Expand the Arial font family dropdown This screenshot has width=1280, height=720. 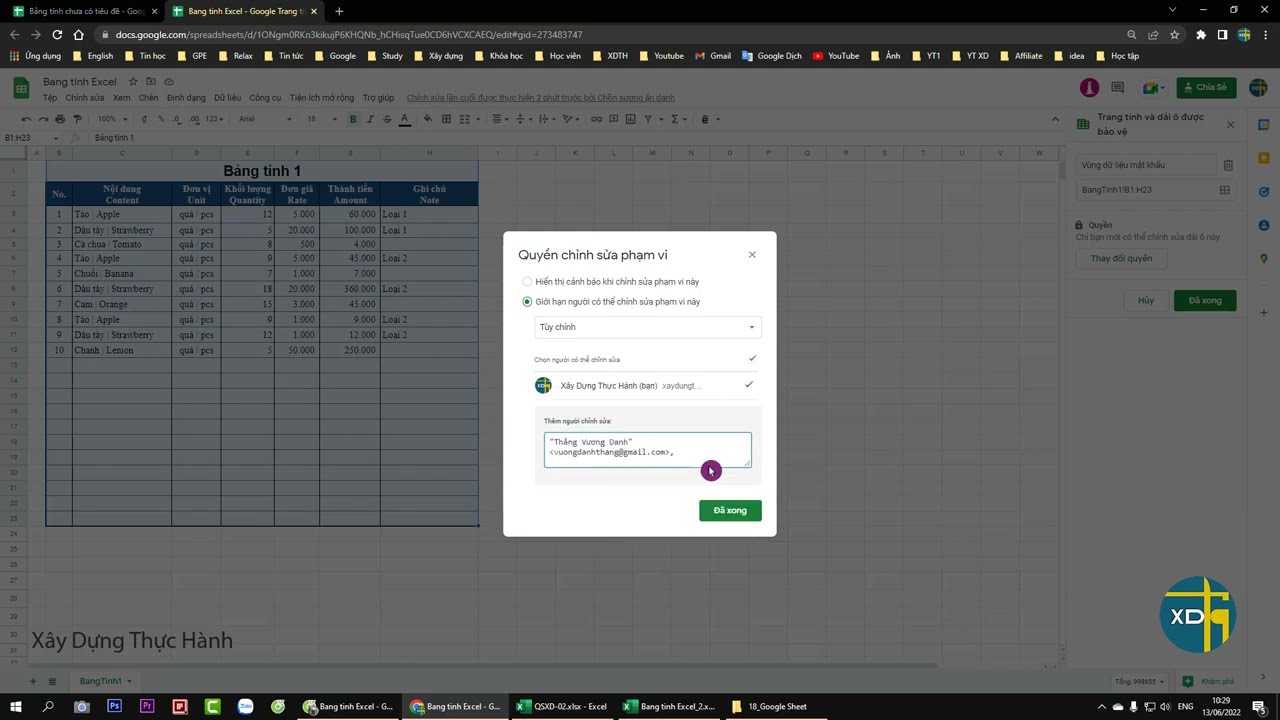point(265,119)
